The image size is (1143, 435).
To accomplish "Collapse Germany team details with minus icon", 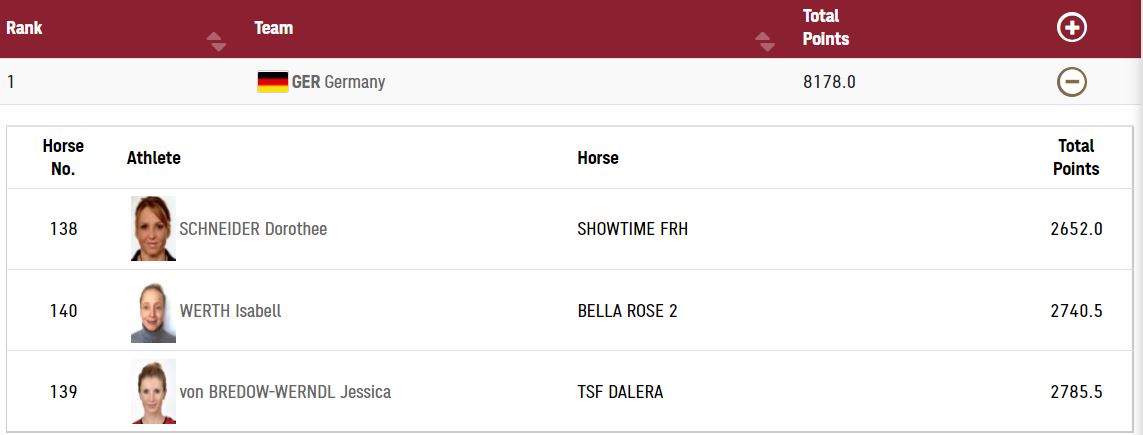I will [1072, 82].
